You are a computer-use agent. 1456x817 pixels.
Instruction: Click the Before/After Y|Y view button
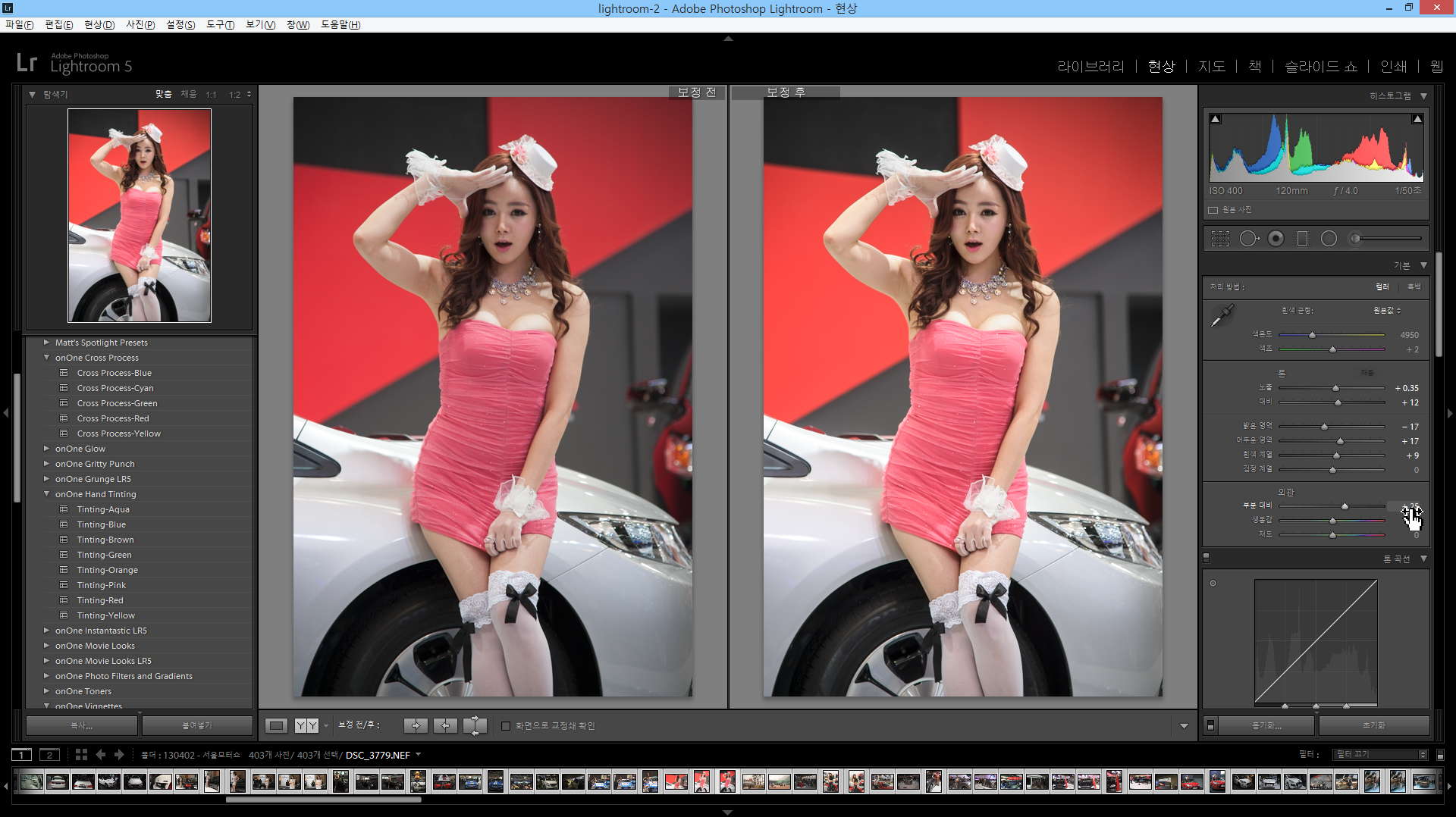pos(306,725)
